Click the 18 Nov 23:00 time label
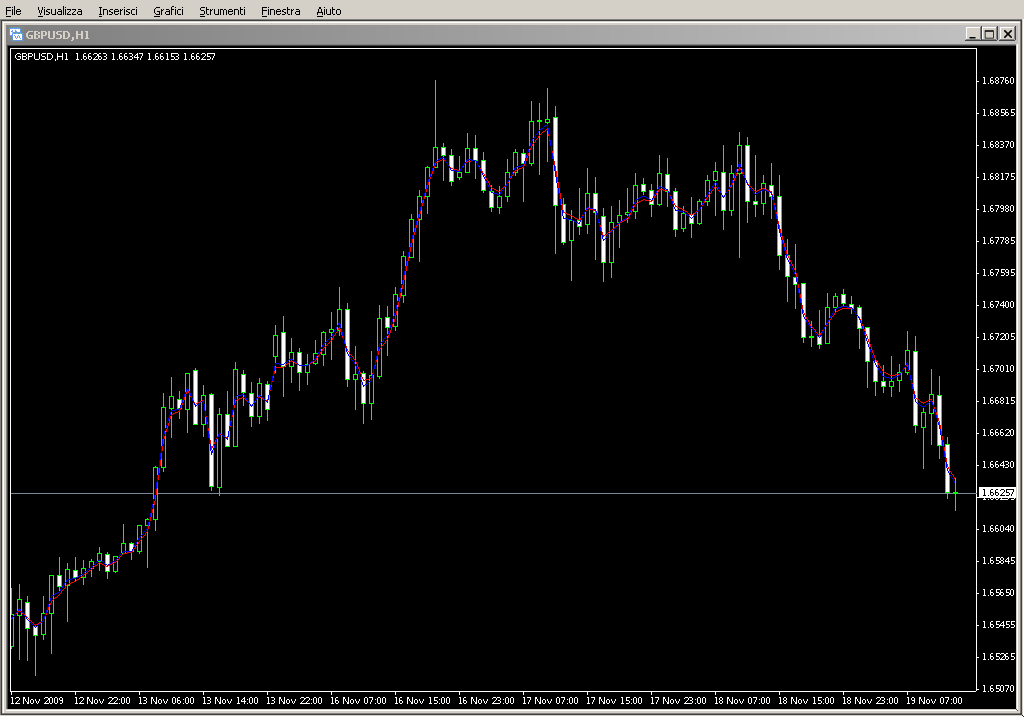1024x717 pixels. (871, 701)
